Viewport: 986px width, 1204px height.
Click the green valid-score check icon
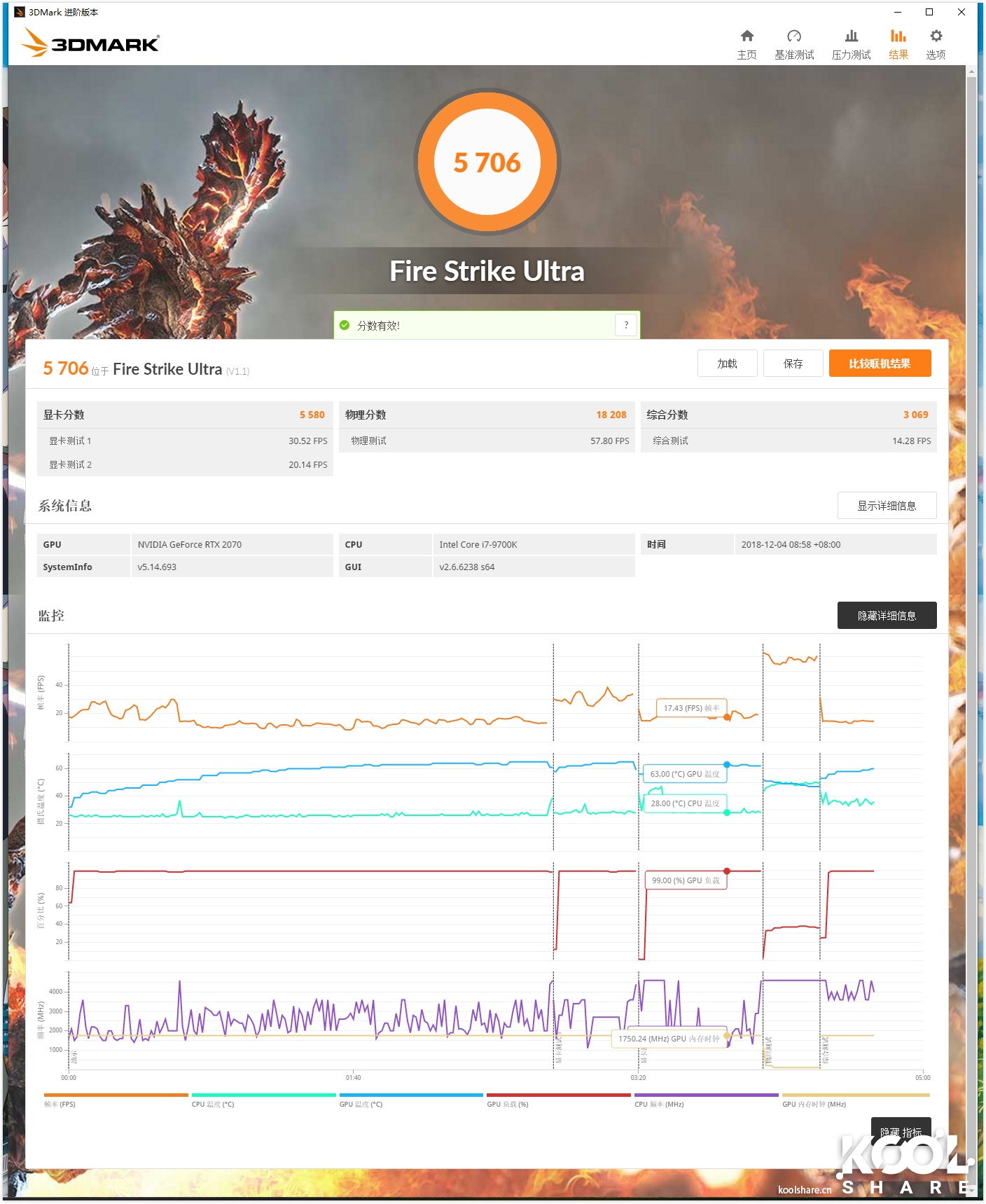point(344,325)
